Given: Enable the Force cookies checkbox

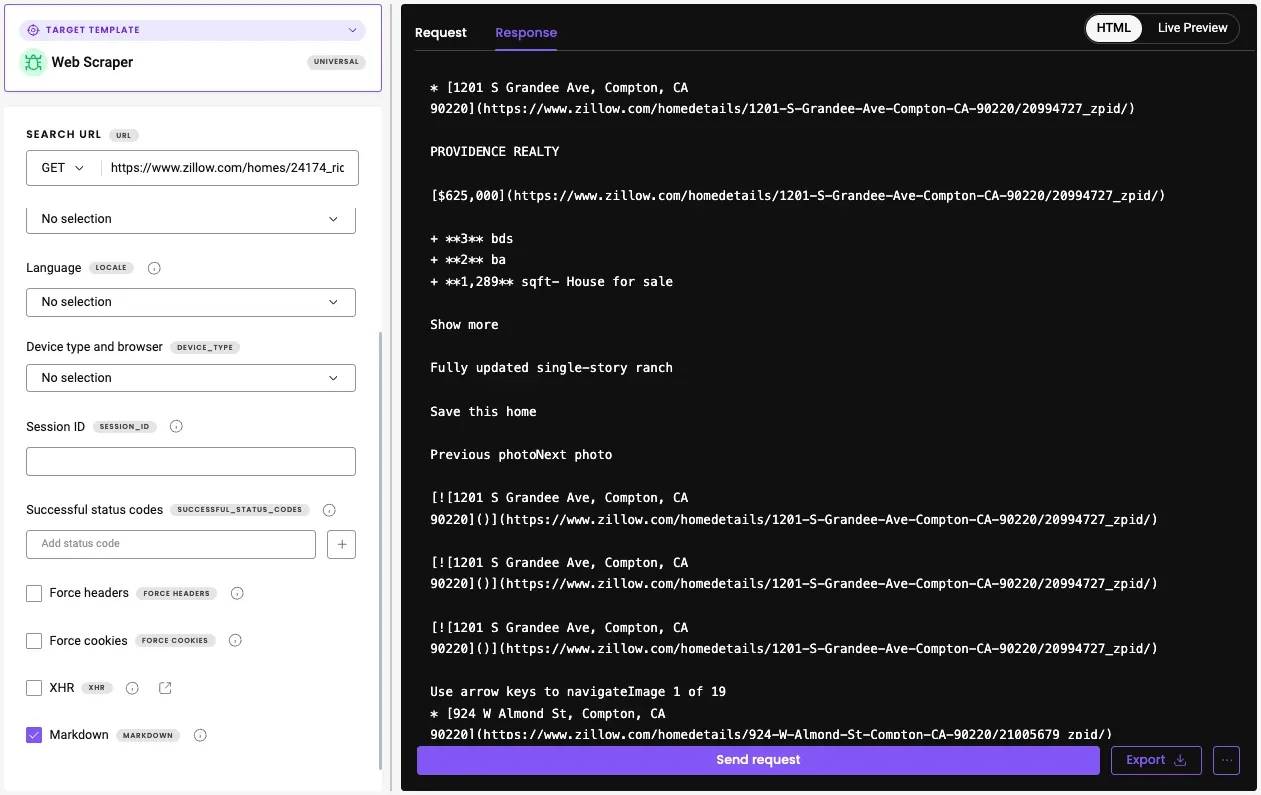Looking at the screenshot, I should point(34,641).
